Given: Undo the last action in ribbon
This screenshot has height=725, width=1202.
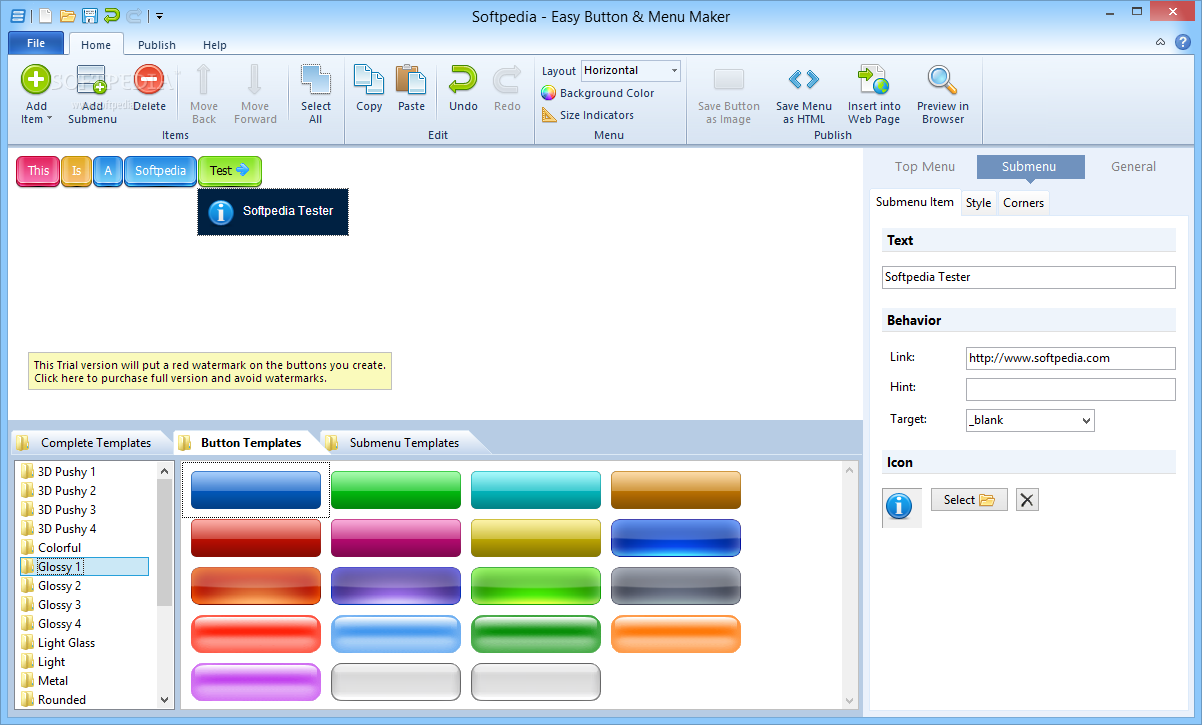Looking at the screenshot, I should point(463,79).
